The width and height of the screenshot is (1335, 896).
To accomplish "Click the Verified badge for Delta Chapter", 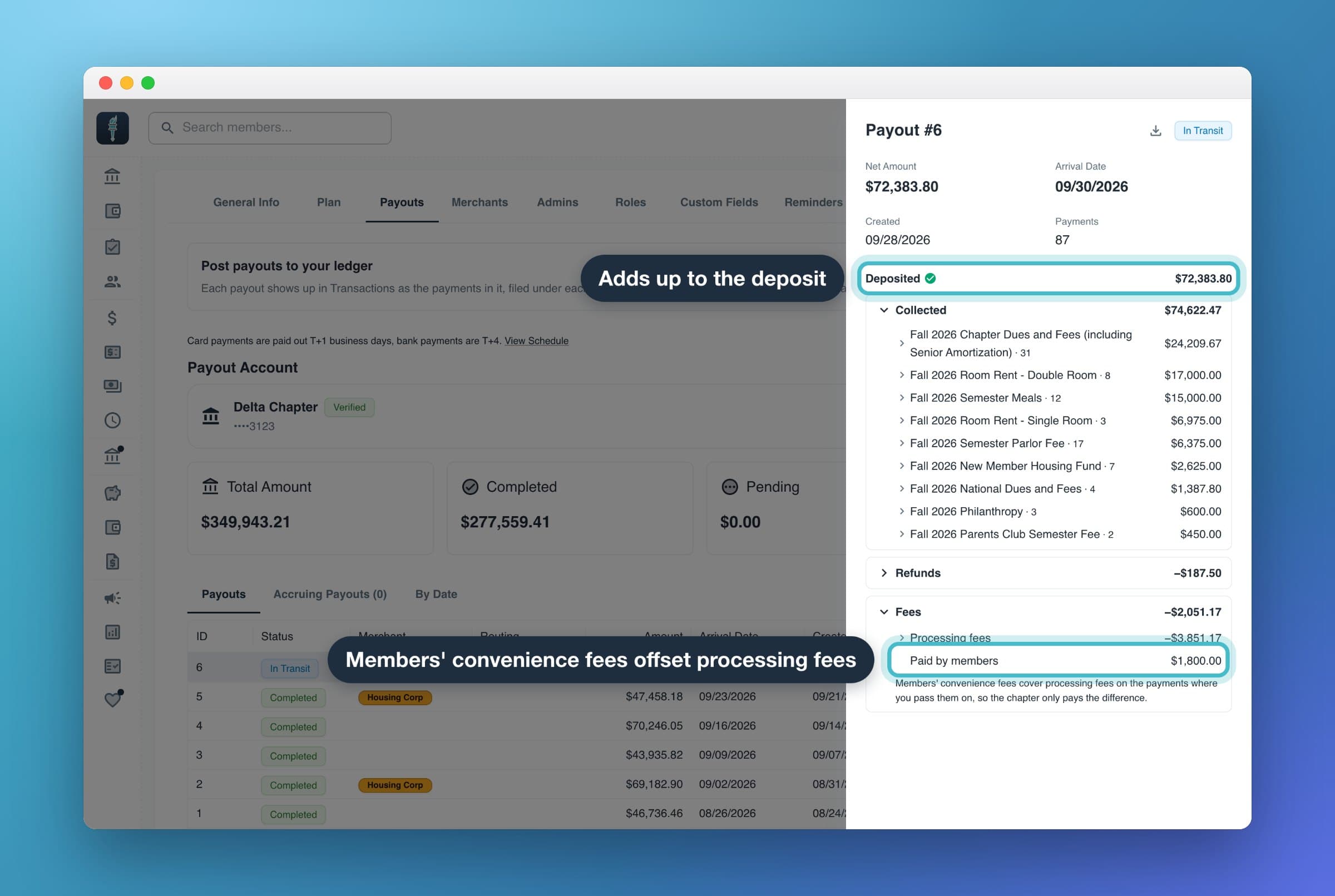I will pyautogui.click(x=349, y=408).
